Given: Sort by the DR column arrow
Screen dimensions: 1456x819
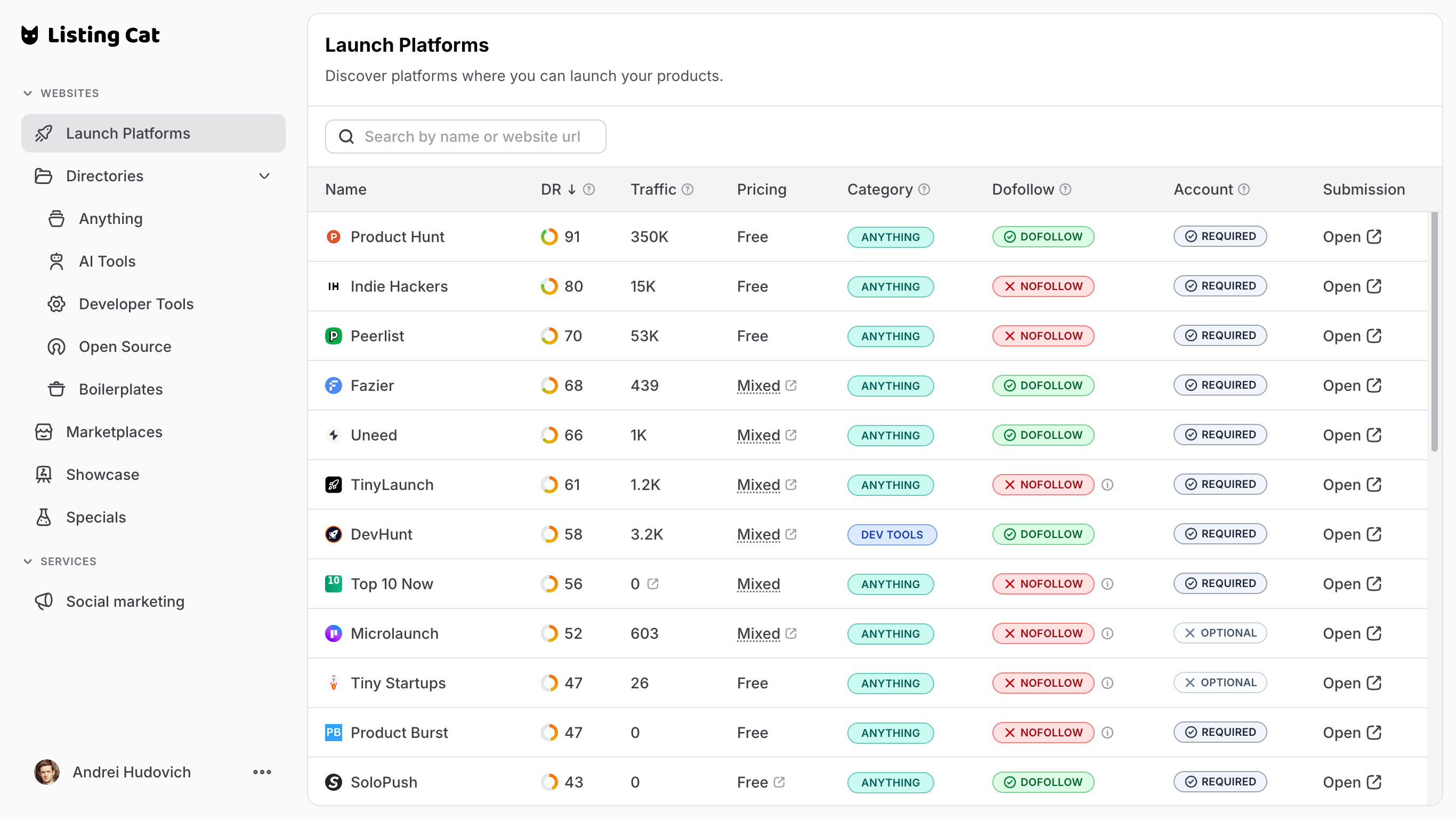Looking at the screenshot, I should (x=571, y=189).
